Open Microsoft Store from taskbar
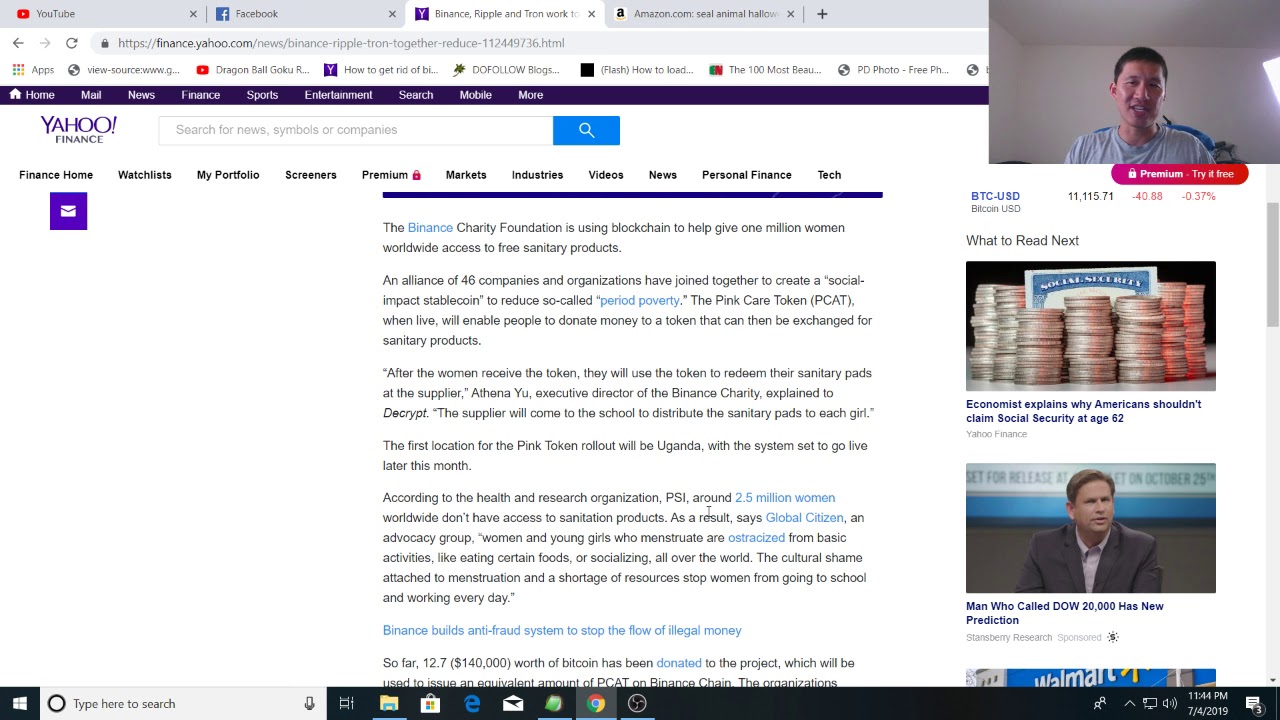Image resolution: width=1280 pixels, height=720 pixels. coord(430,704)
